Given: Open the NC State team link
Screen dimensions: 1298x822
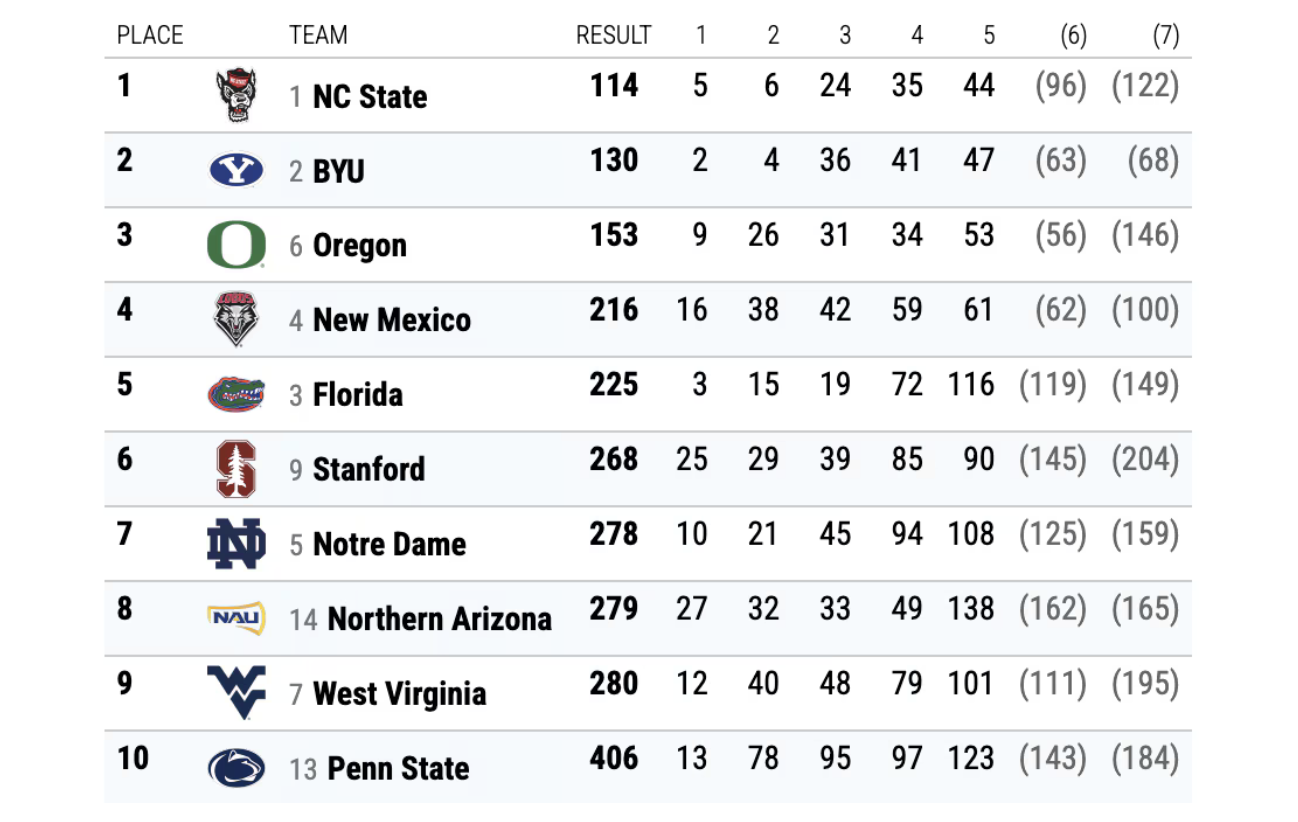Looking at the screenshot, I should tap(369, 97).
